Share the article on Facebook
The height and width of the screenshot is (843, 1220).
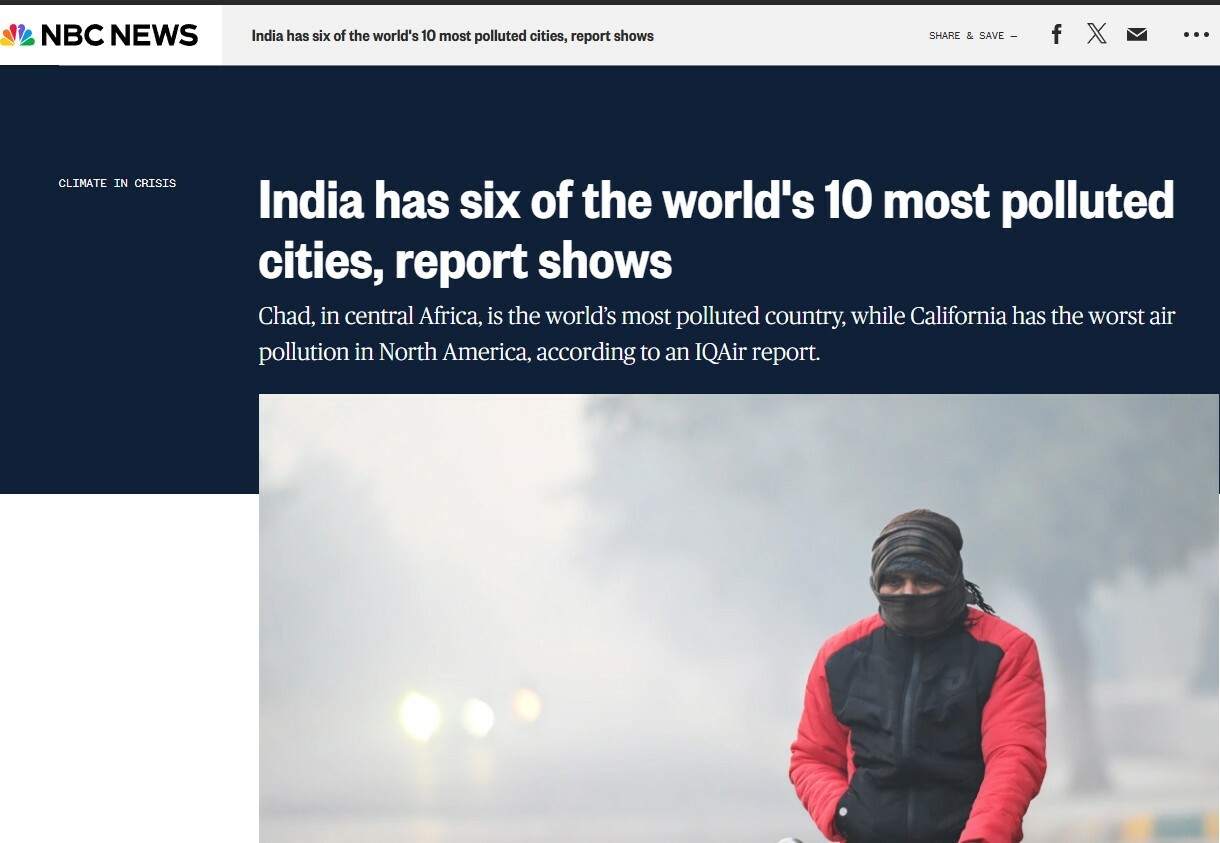pos(1056,35)
